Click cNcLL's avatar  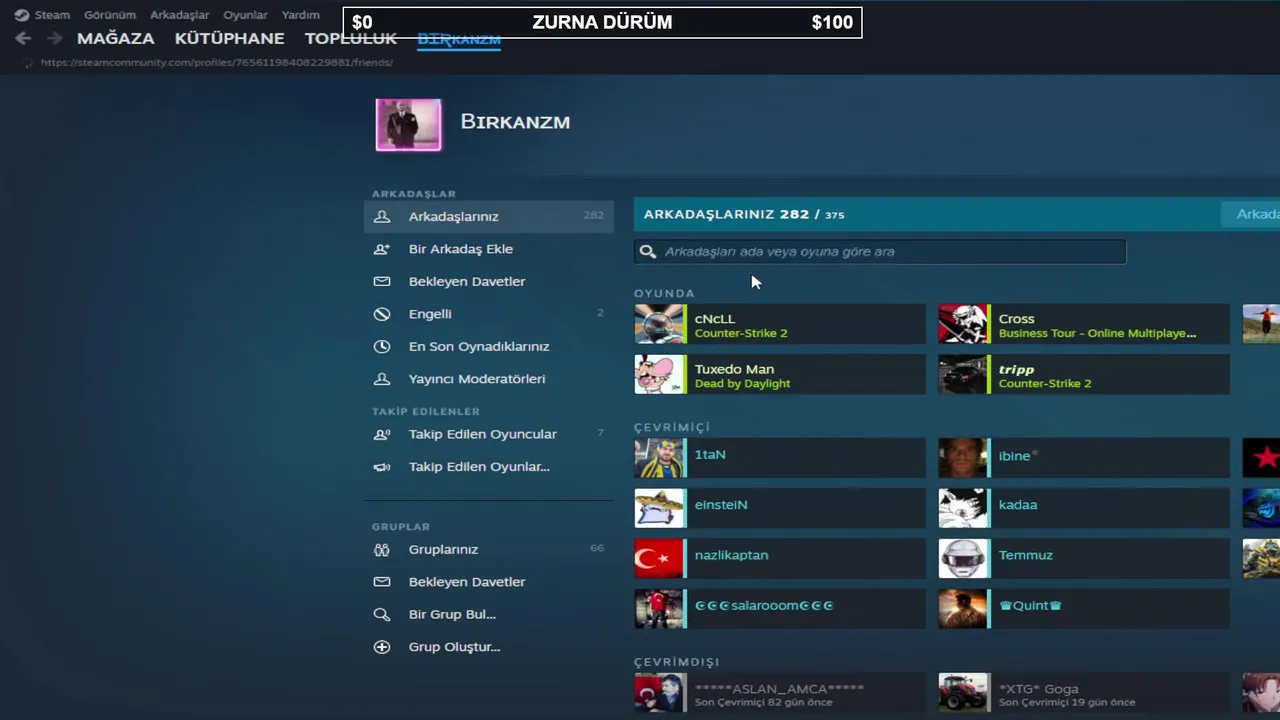(x=659, y=324)
